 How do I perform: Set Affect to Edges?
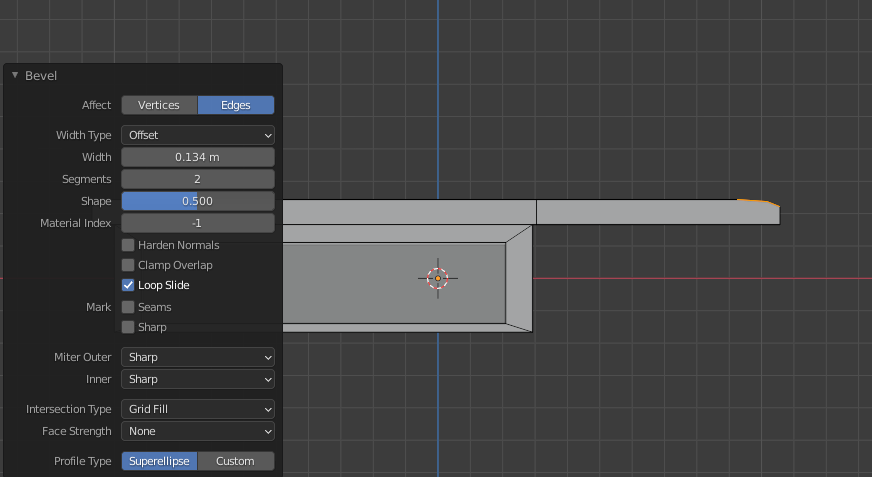[236, 105]
